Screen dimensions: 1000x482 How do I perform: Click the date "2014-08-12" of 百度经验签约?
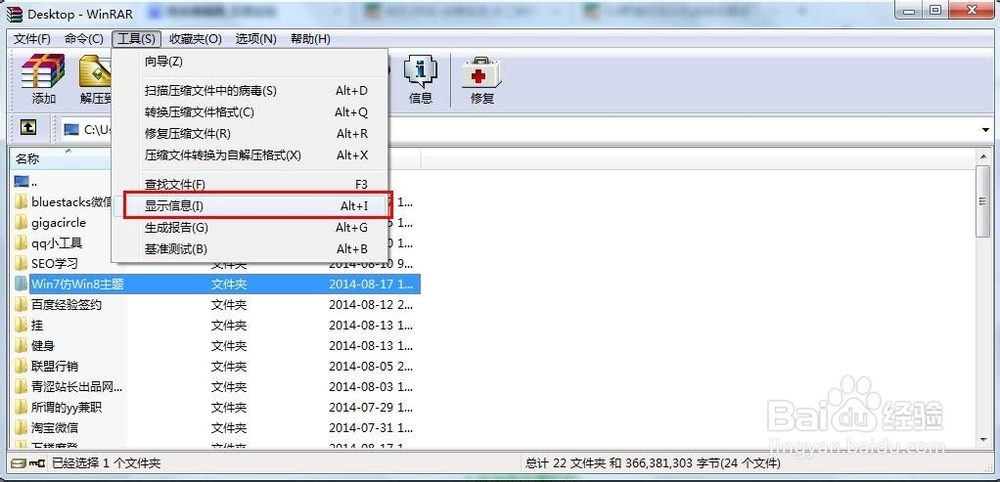coord(361,305)
